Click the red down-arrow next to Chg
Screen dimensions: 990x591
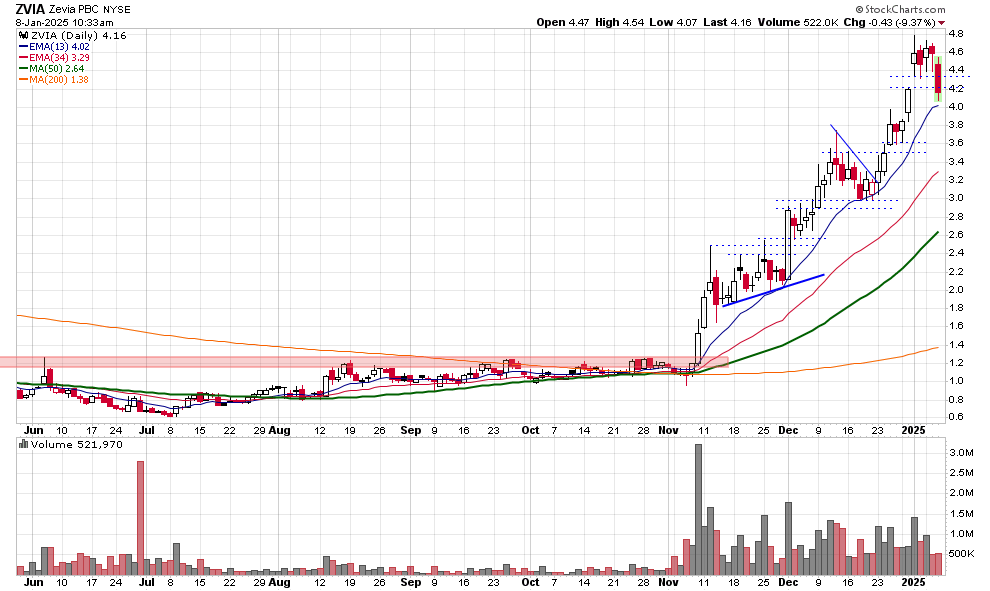pyautogui.click(x=940, y=22)
